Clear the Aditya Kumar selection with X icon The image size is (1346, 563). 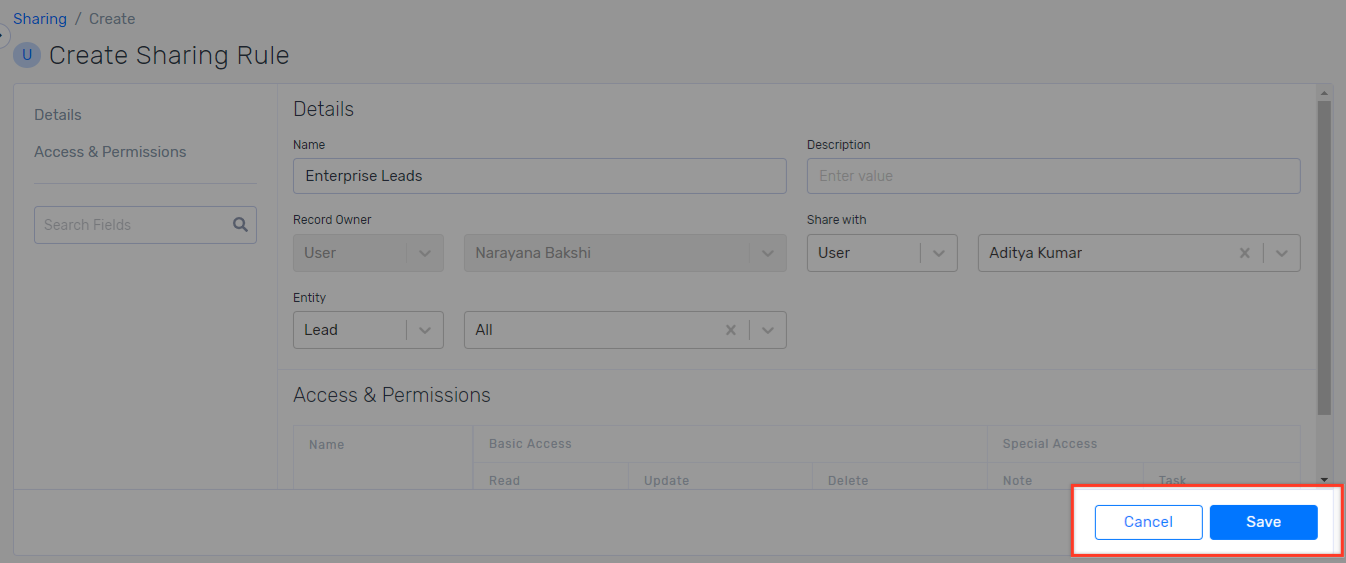[1245, 253]
